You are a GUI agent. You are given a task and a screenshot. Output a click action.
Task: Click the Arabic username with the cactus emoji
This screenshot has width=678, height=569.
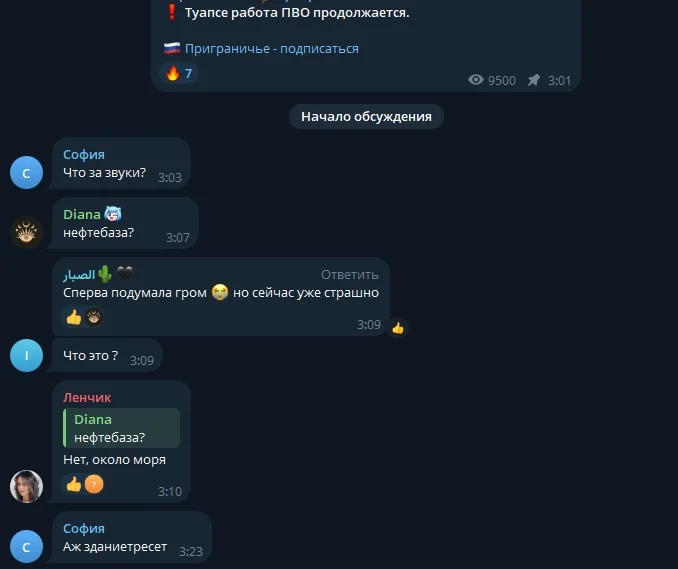(79, 275)
